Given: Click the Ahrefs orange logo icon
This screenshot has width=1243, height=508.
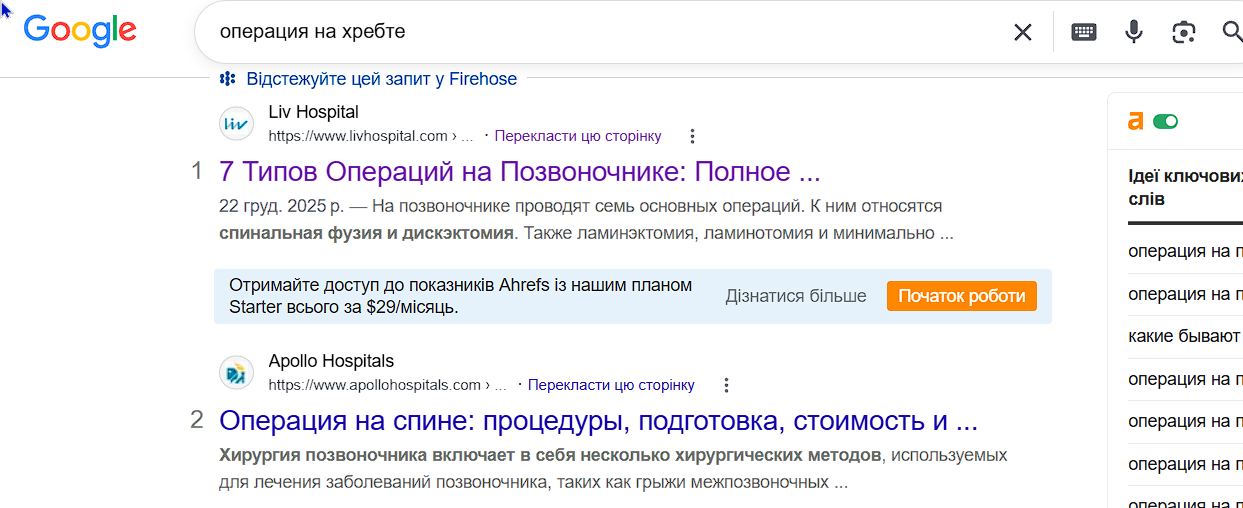Looking at the screenshot, I should pyautogui.click(x=1135, y=121).
